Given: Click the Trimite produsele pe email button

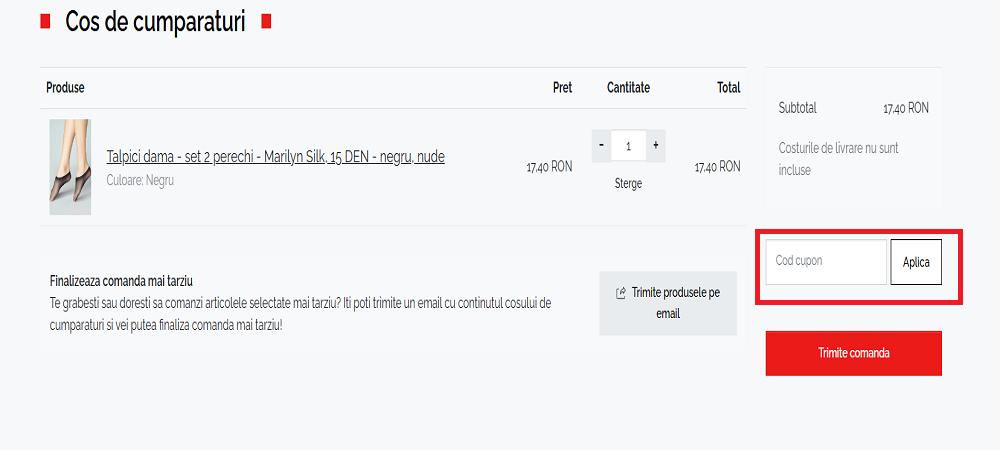Looking at the screenshot, I should point(668,303).
